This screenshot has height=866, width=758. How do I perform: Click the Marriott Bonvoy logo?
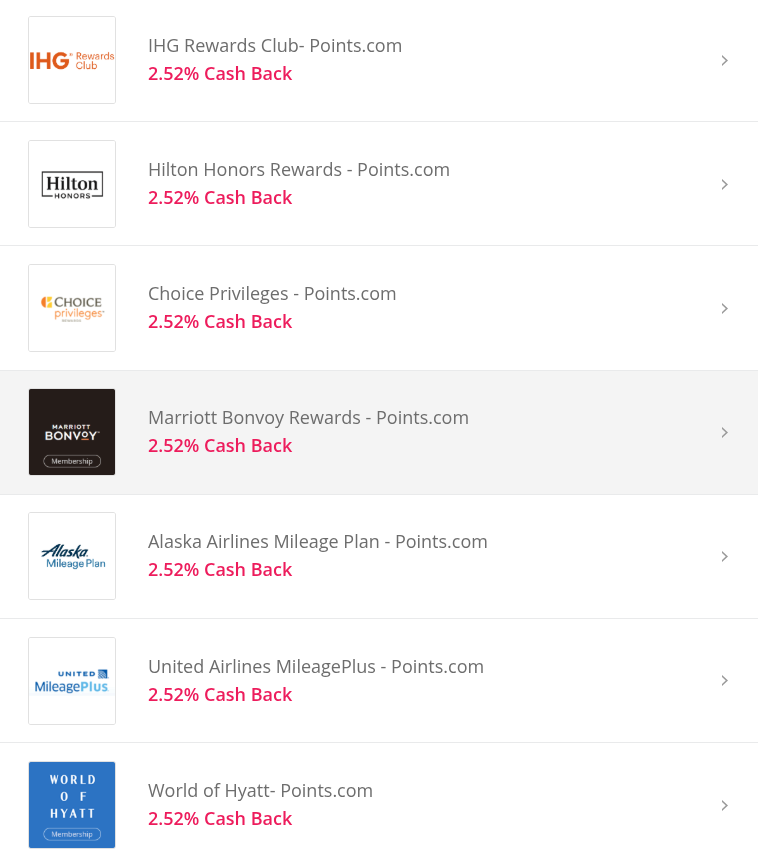pos(72,432)
